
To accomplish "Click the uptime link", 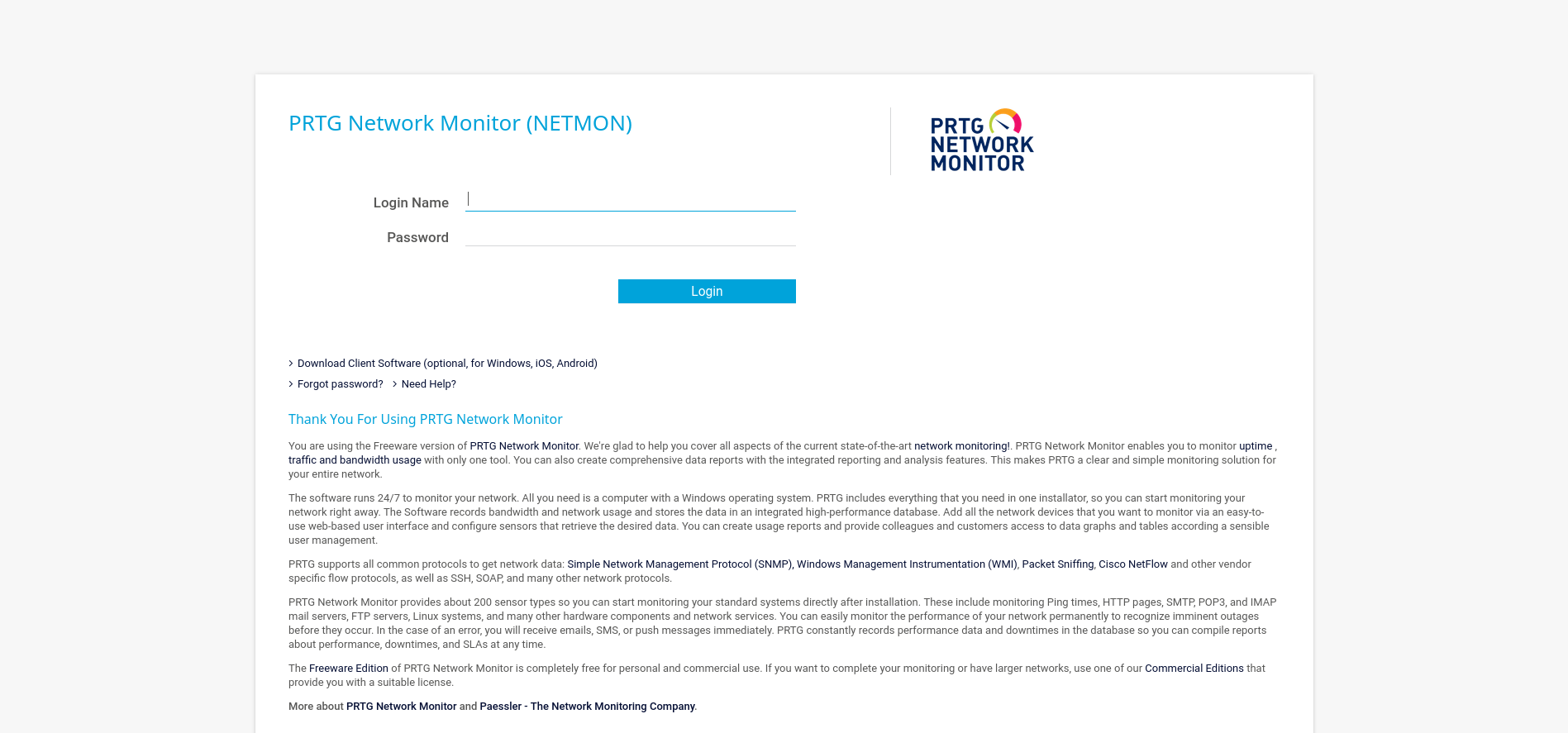I will [x=1256, y=445].
